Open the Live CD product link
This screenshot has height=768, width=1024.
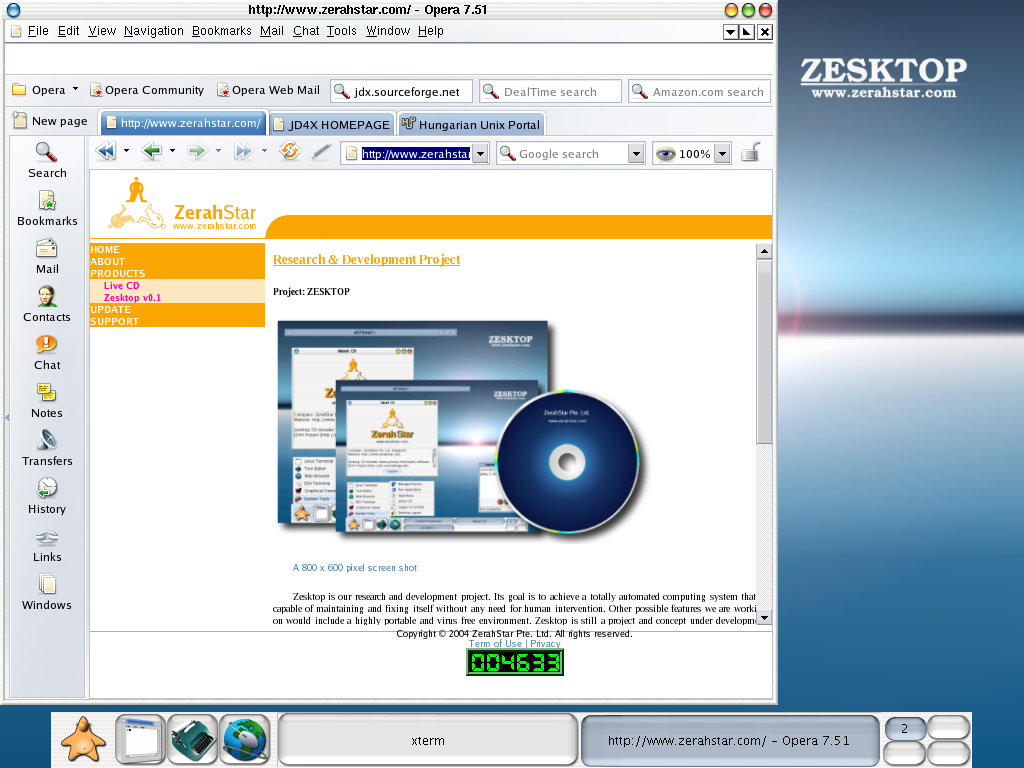coord(121,285)
